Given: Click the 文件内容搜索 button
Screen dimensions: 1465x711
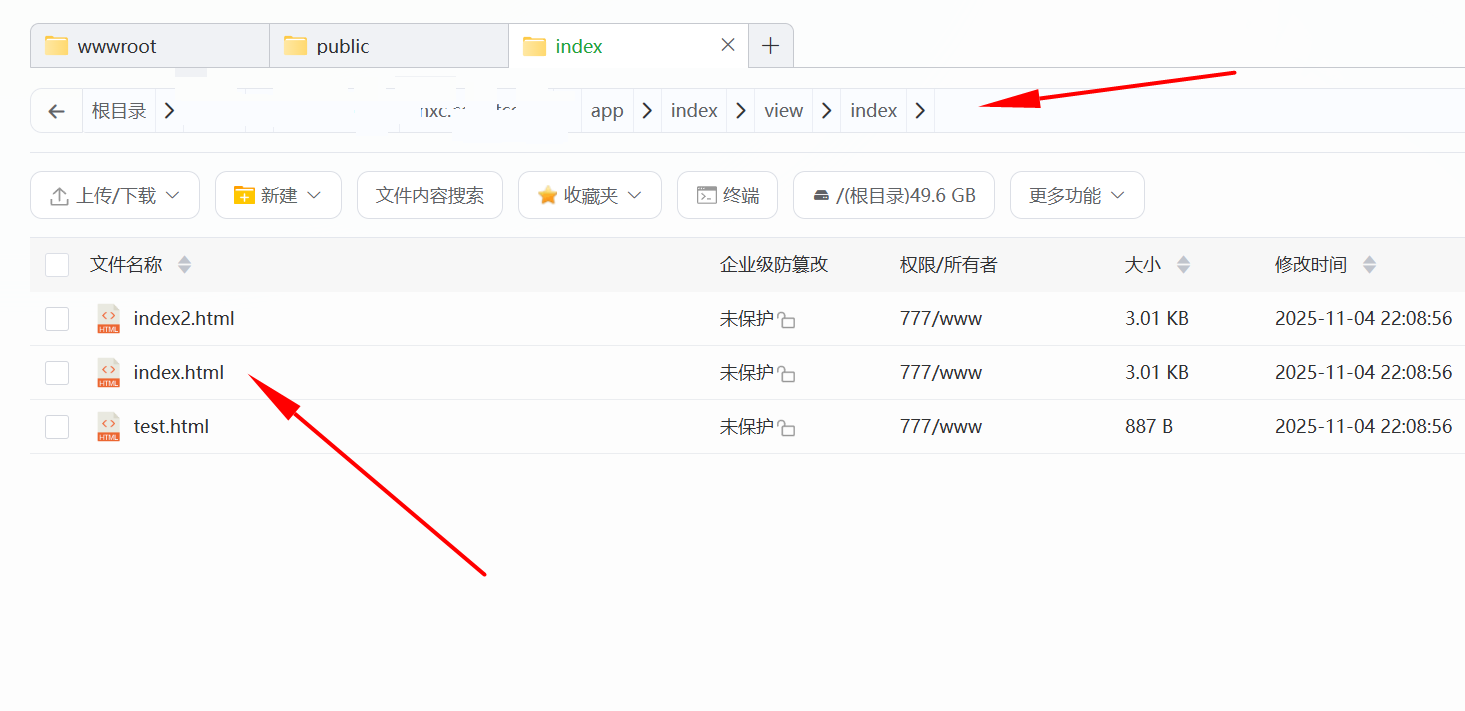Looking at the screenshot, I should coord(430,195).
